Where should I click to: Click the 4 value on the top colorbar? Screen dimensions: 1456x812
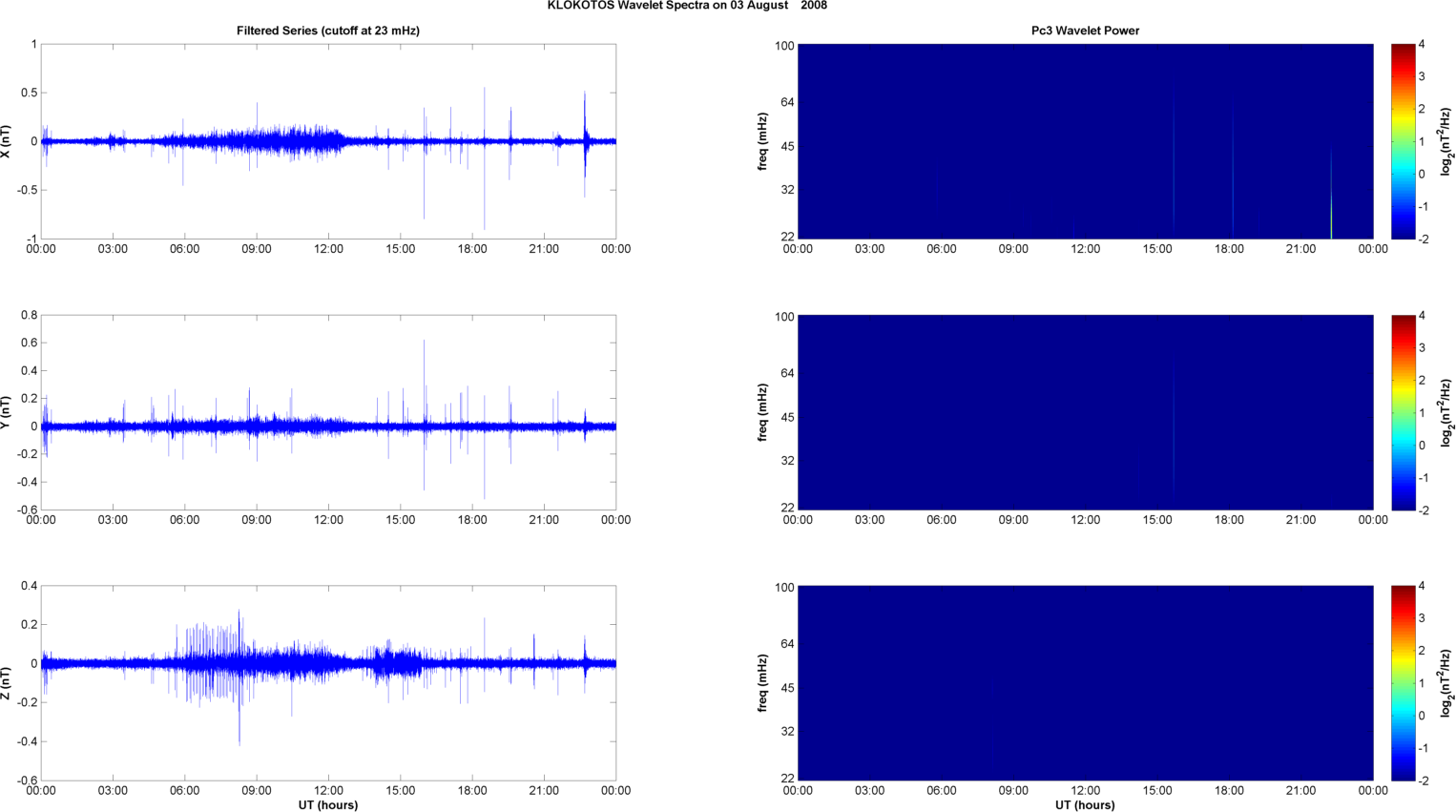(1422, 45)
